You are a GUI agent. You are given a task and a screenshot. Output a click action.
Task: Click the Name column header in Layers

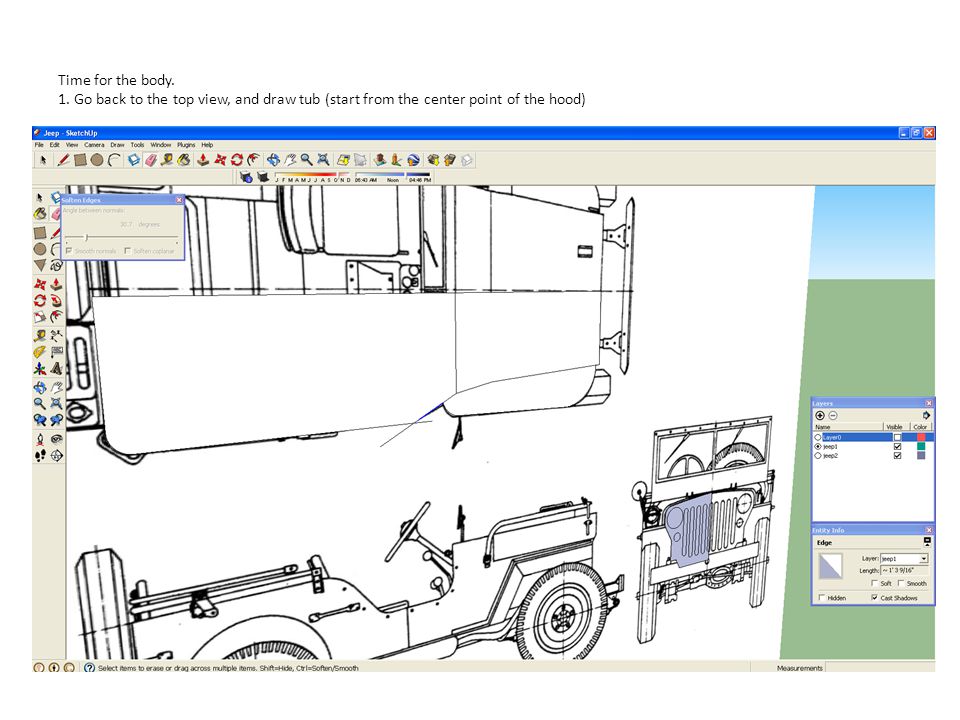pyautogui.click(x=848, y=427)
